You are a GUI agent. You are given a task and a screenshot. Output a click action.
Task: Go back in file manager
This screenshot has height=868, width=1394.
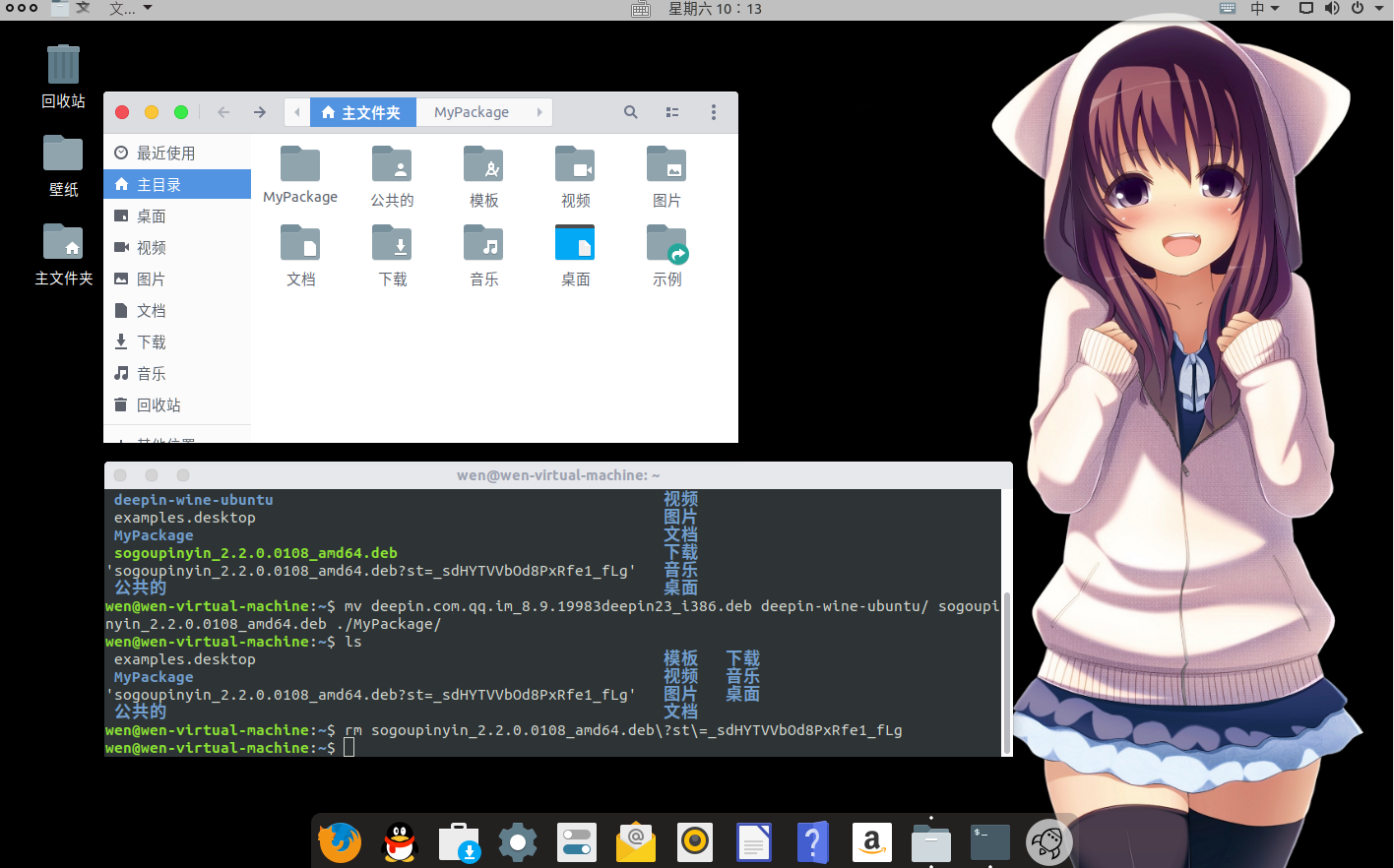coord(223,112)
